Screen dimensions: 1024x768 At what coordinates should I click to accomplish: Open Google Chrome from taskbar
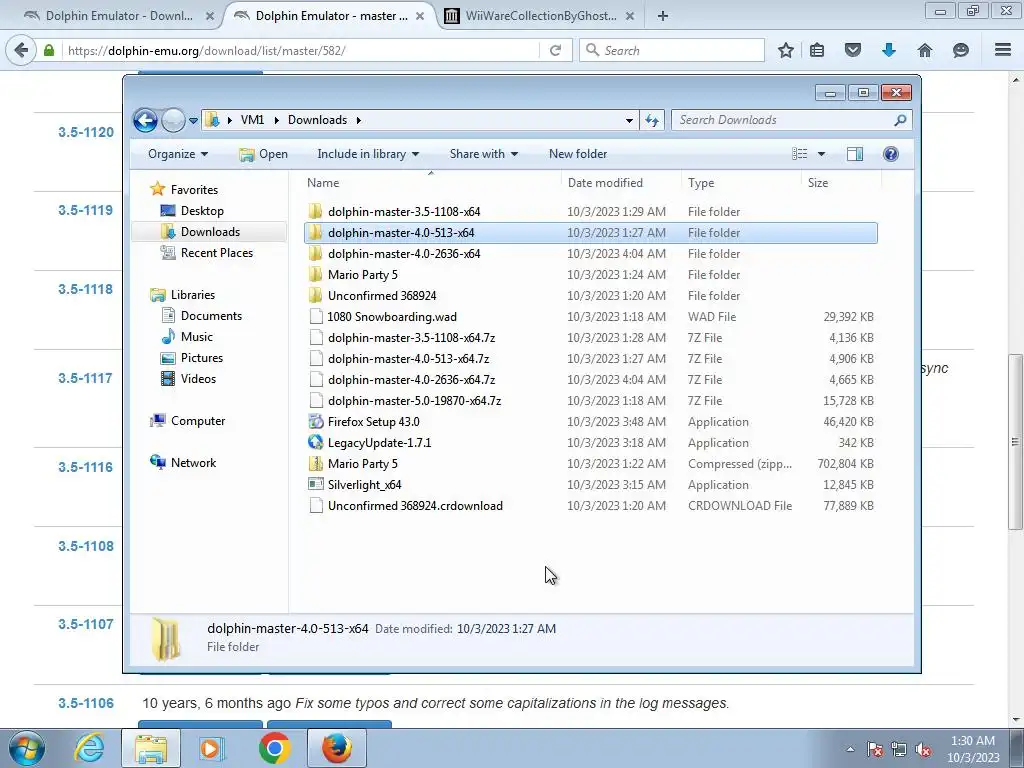tap(274, 748)
